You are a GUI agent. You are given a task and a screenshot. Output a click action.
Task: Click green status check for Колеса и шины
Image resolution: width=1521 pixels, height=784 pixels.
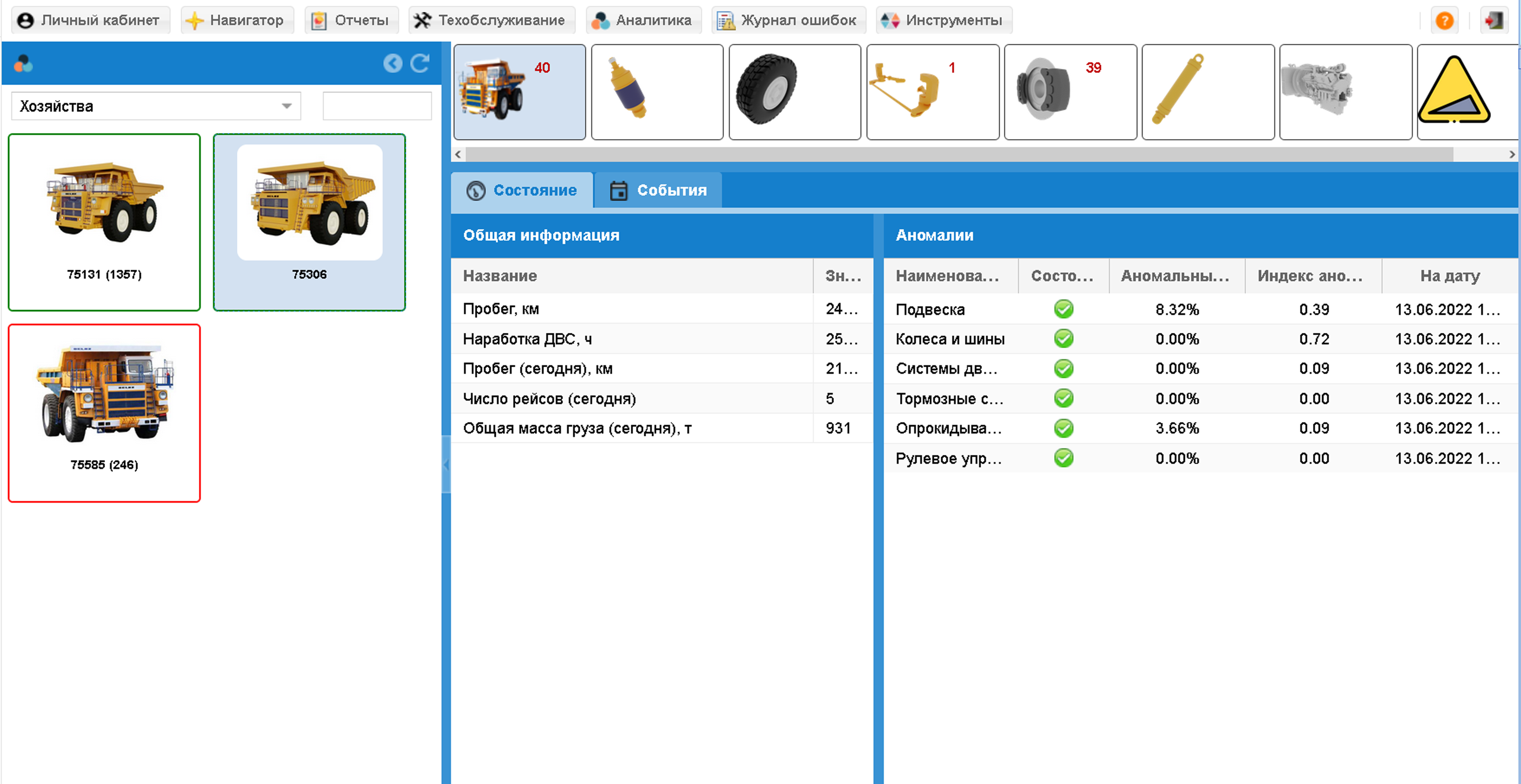click(1064, 339)
